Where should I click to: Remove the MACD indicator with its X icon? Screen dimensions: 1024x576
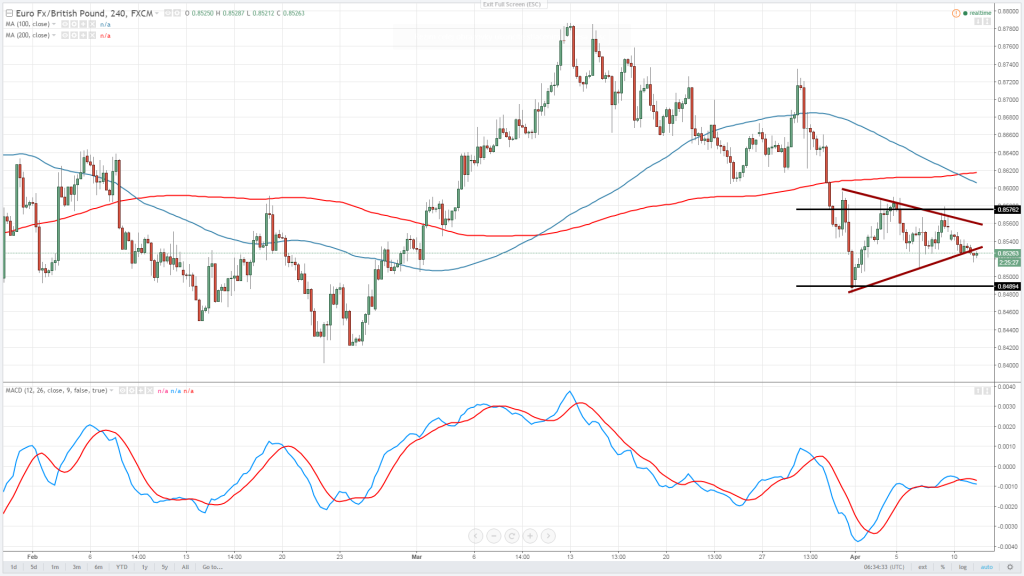[150, 391]
